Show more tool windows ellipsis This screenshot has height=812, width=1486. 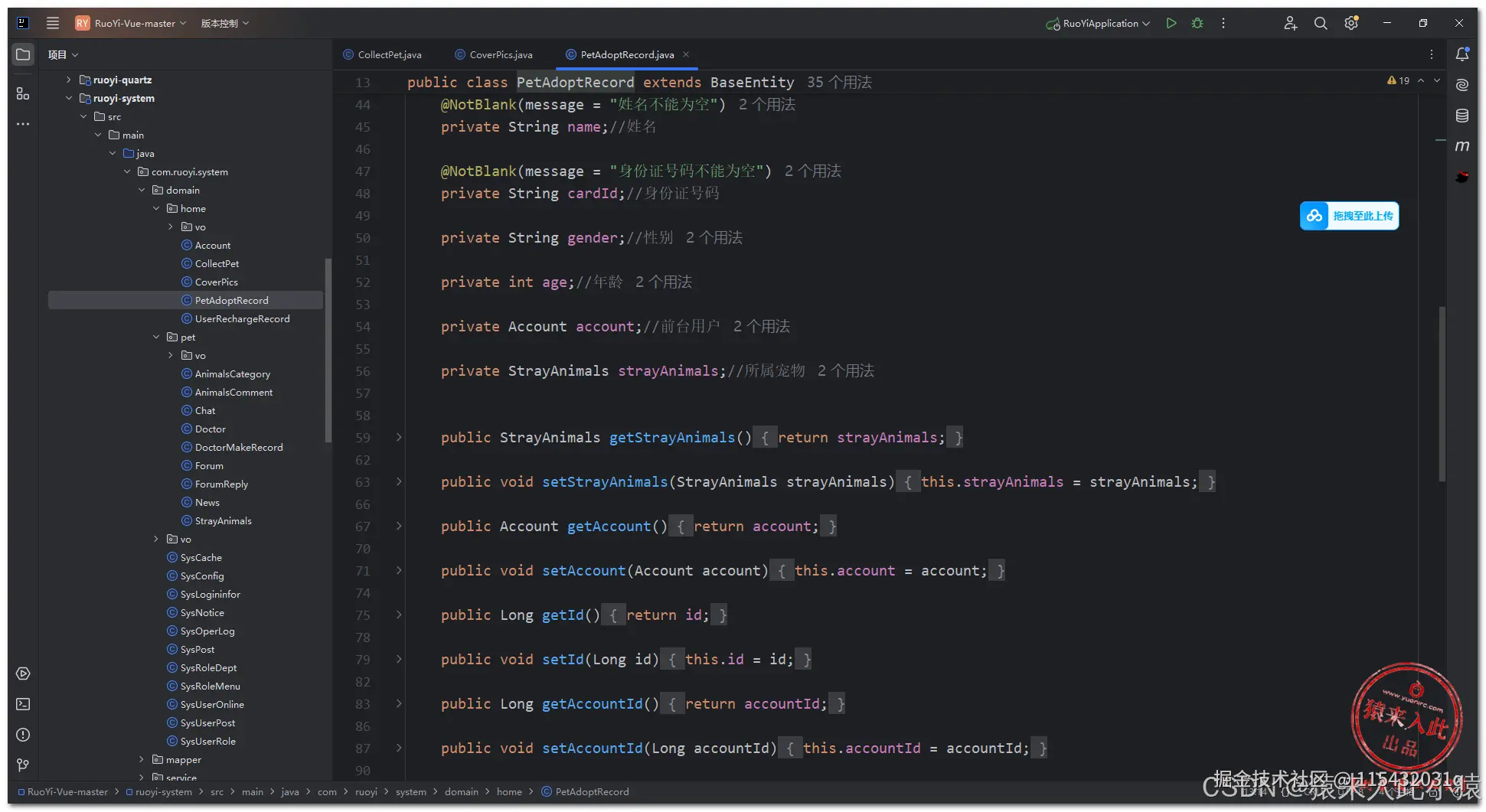click(x=23, y=124)
